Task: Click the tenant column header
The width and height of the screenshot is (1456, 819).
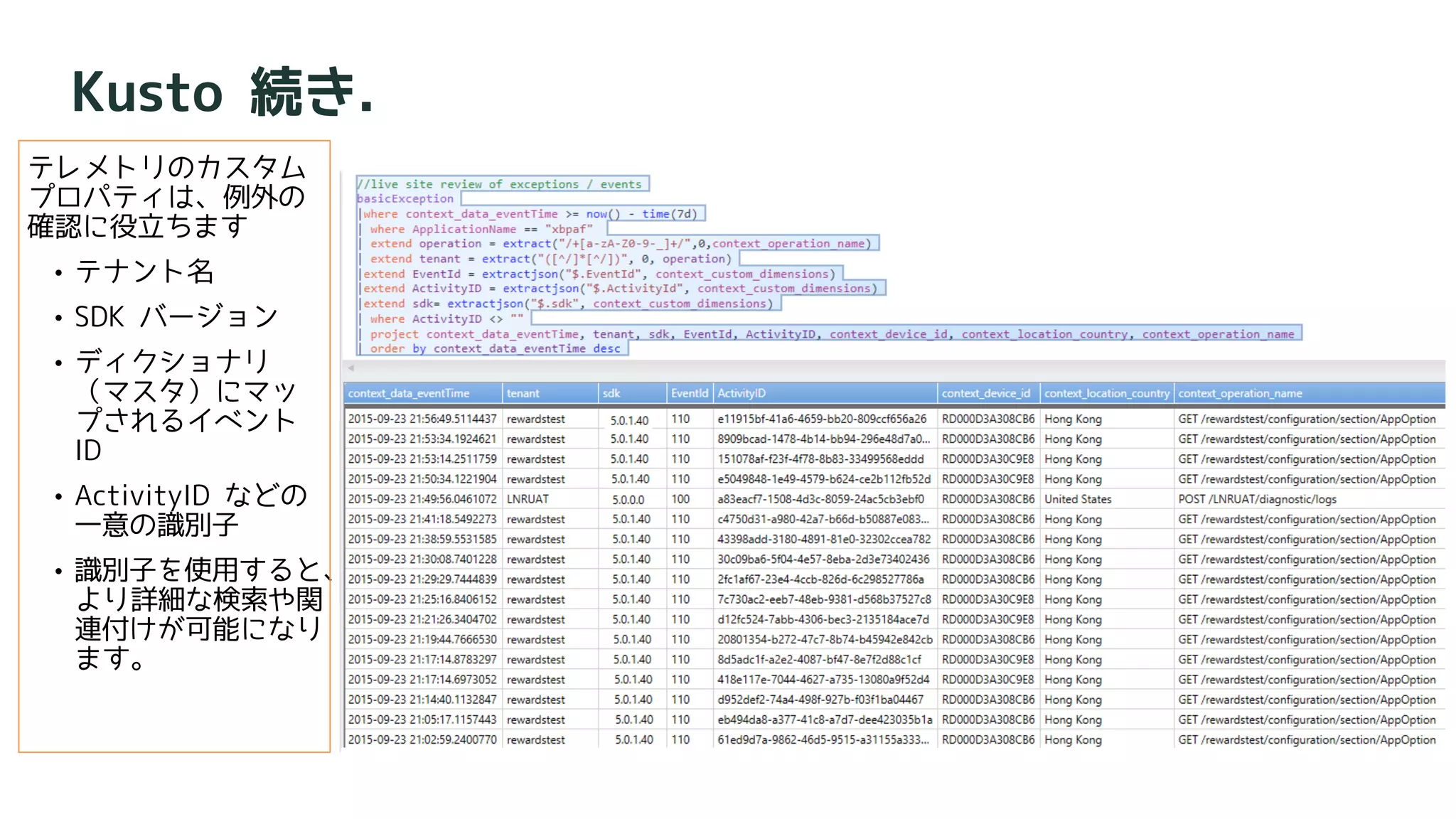Action: click(x=523, y=393)
